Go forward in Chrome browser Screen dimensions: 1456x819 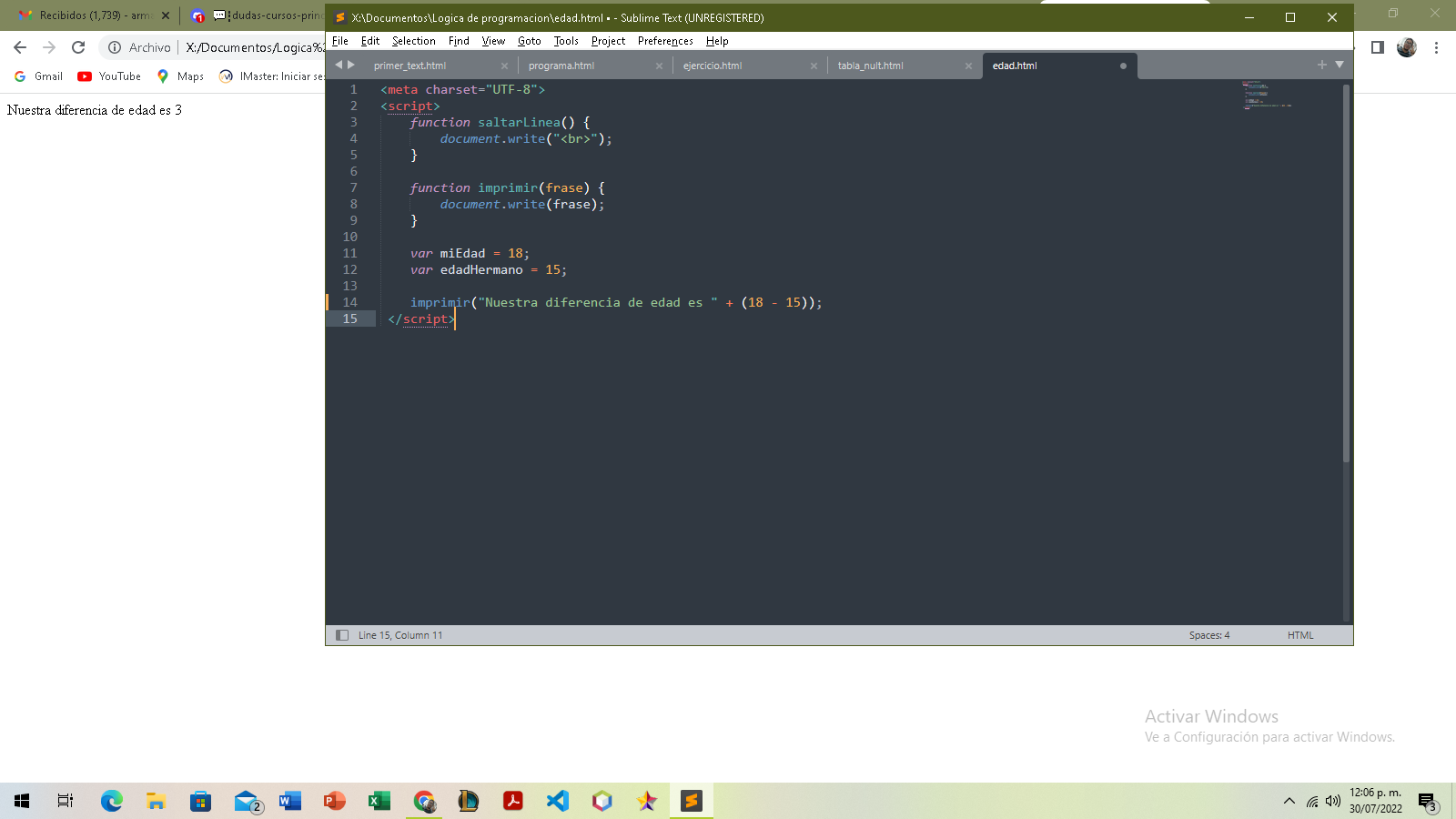pos(49,47)
